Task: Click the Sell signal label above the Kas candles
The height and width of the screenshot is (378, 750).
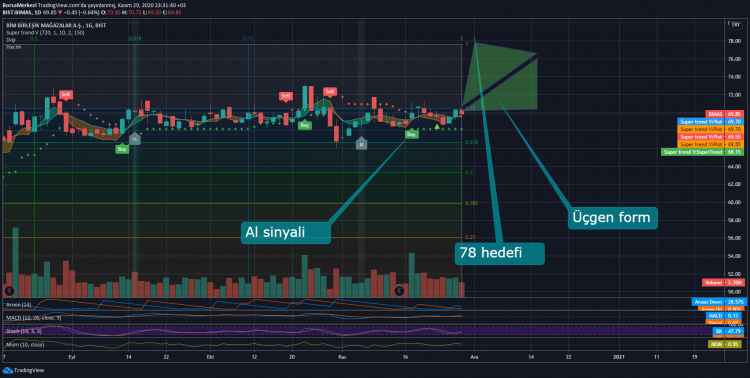Action: click(x=330, y=91)
